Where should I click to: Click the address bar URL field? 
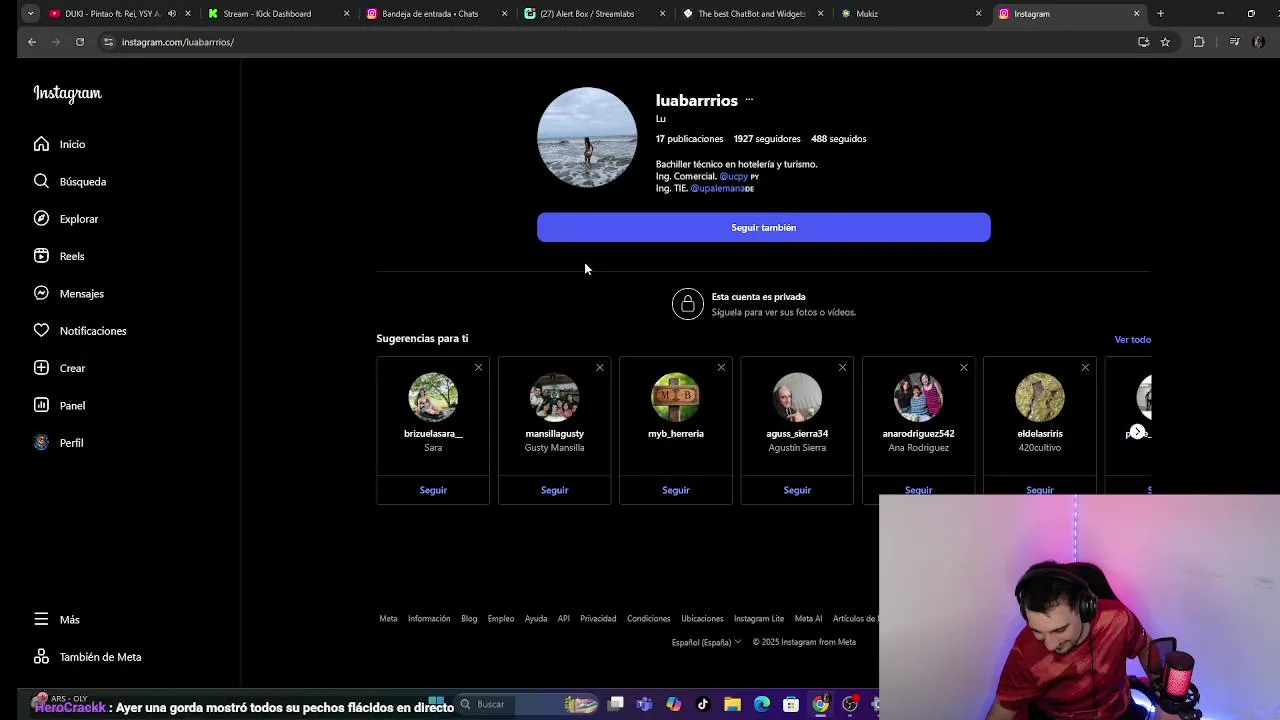(620, 42)
